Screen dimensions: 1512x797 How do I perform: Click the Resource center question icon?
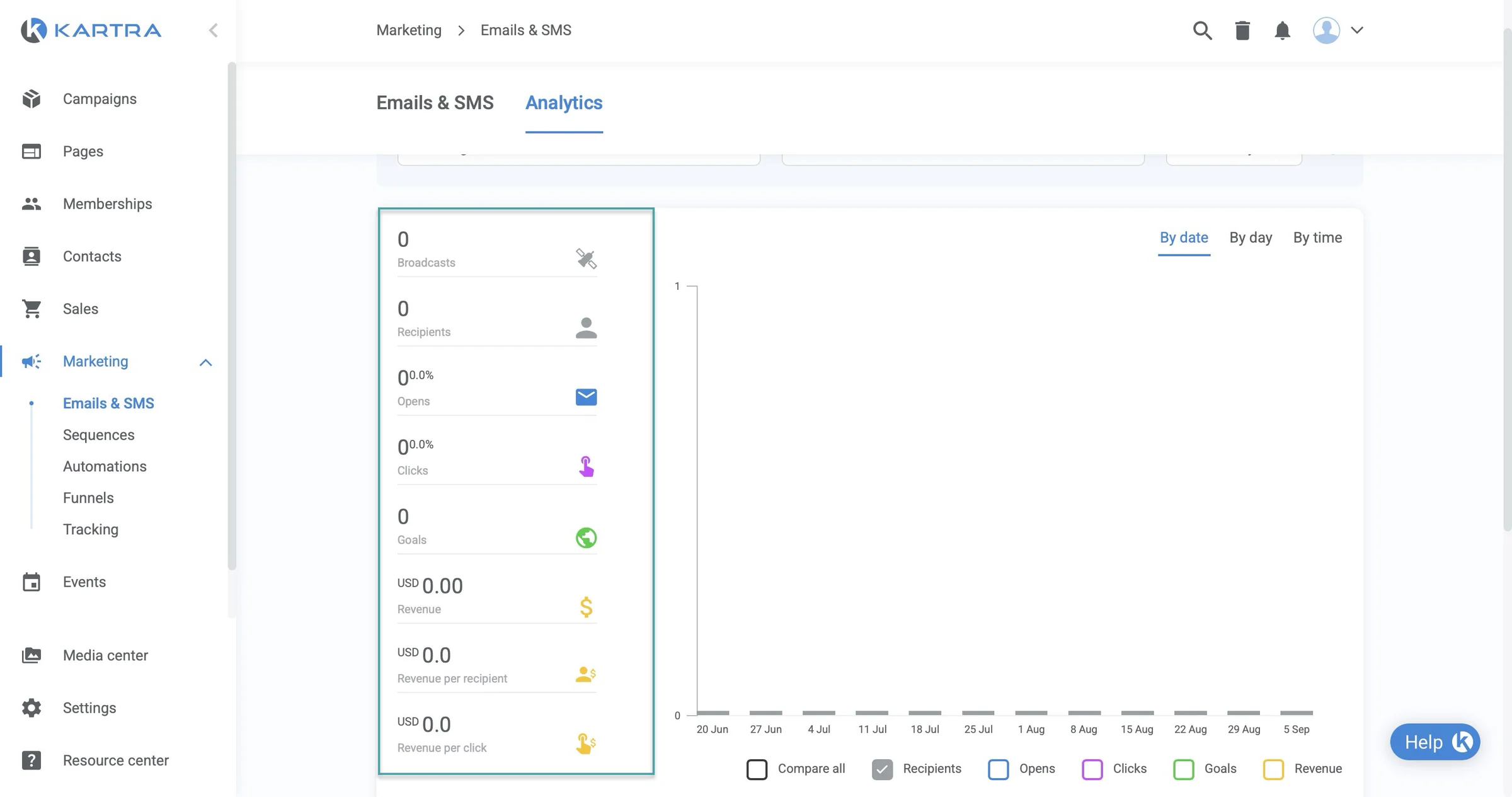pyautogui.click(x=31, y=760)
